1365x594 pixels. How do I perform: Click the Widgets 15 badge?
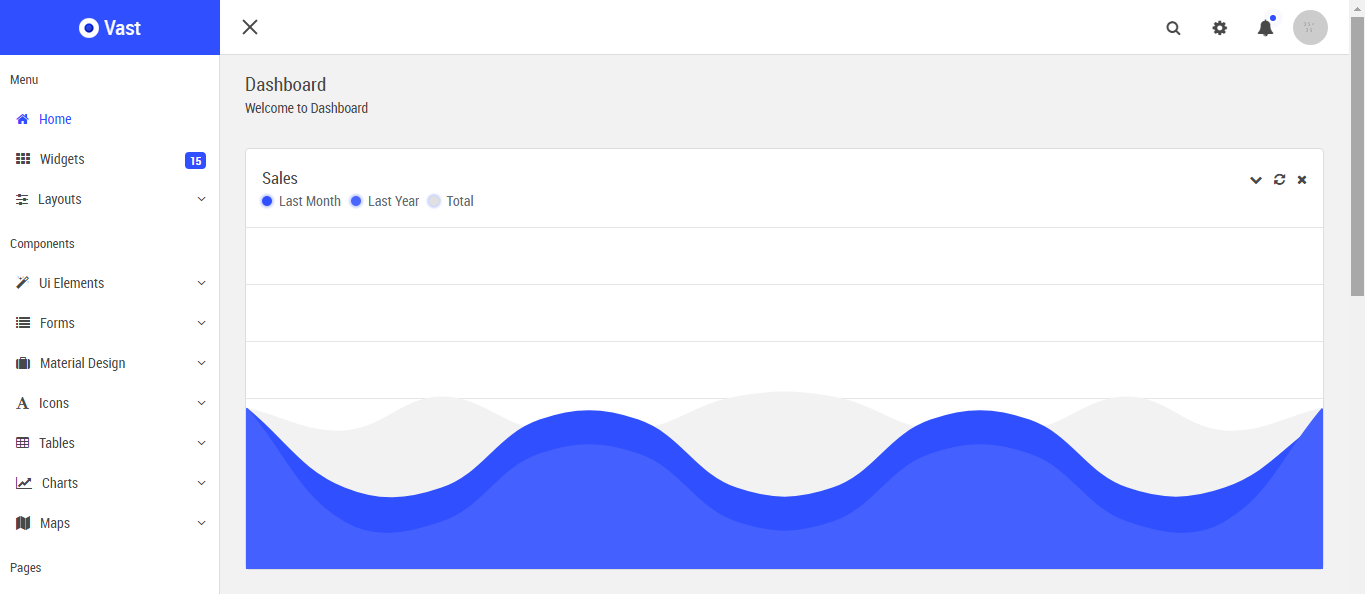tap(195, 160)
